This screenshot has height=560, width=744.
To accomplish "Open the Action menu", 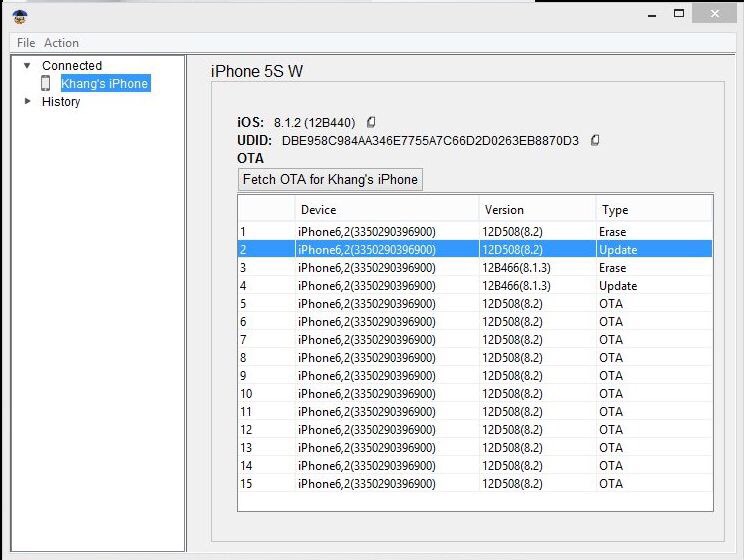I will click(x=62, y=43).
